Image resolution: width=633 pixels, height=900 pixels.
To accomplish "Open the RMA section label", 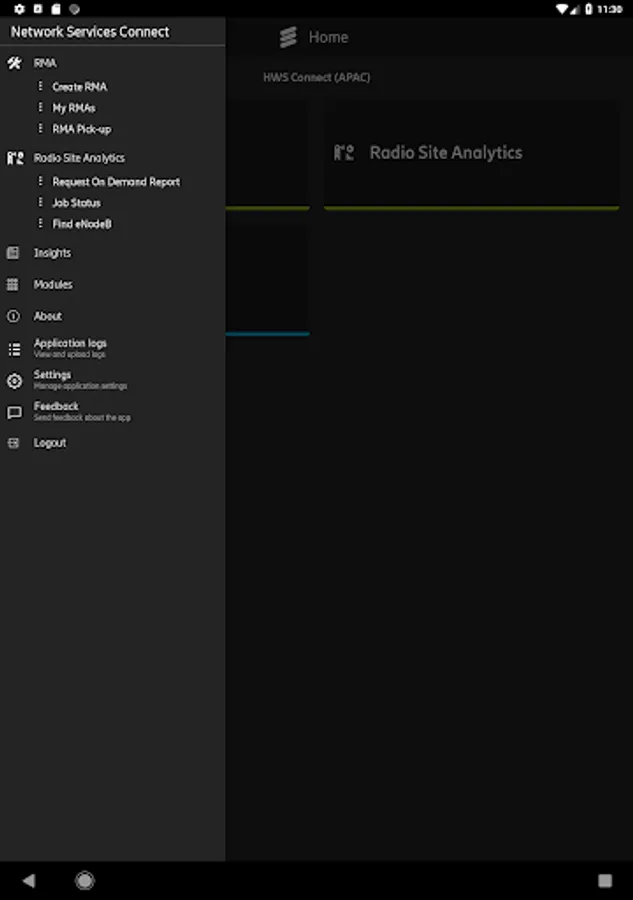I will point(45,63).
